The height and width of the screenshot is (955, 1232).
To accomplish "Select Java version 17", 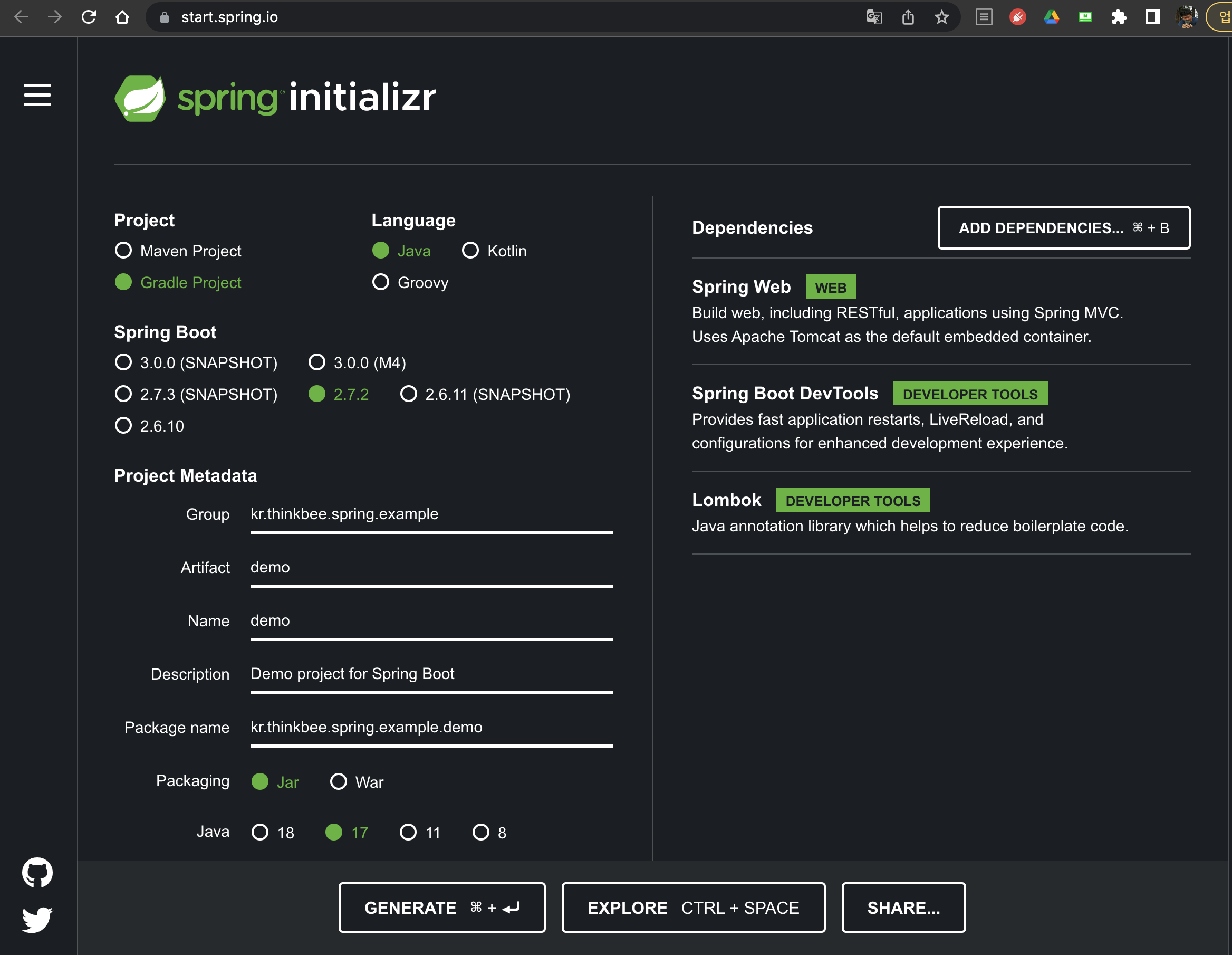I will (x=347, y=833).
